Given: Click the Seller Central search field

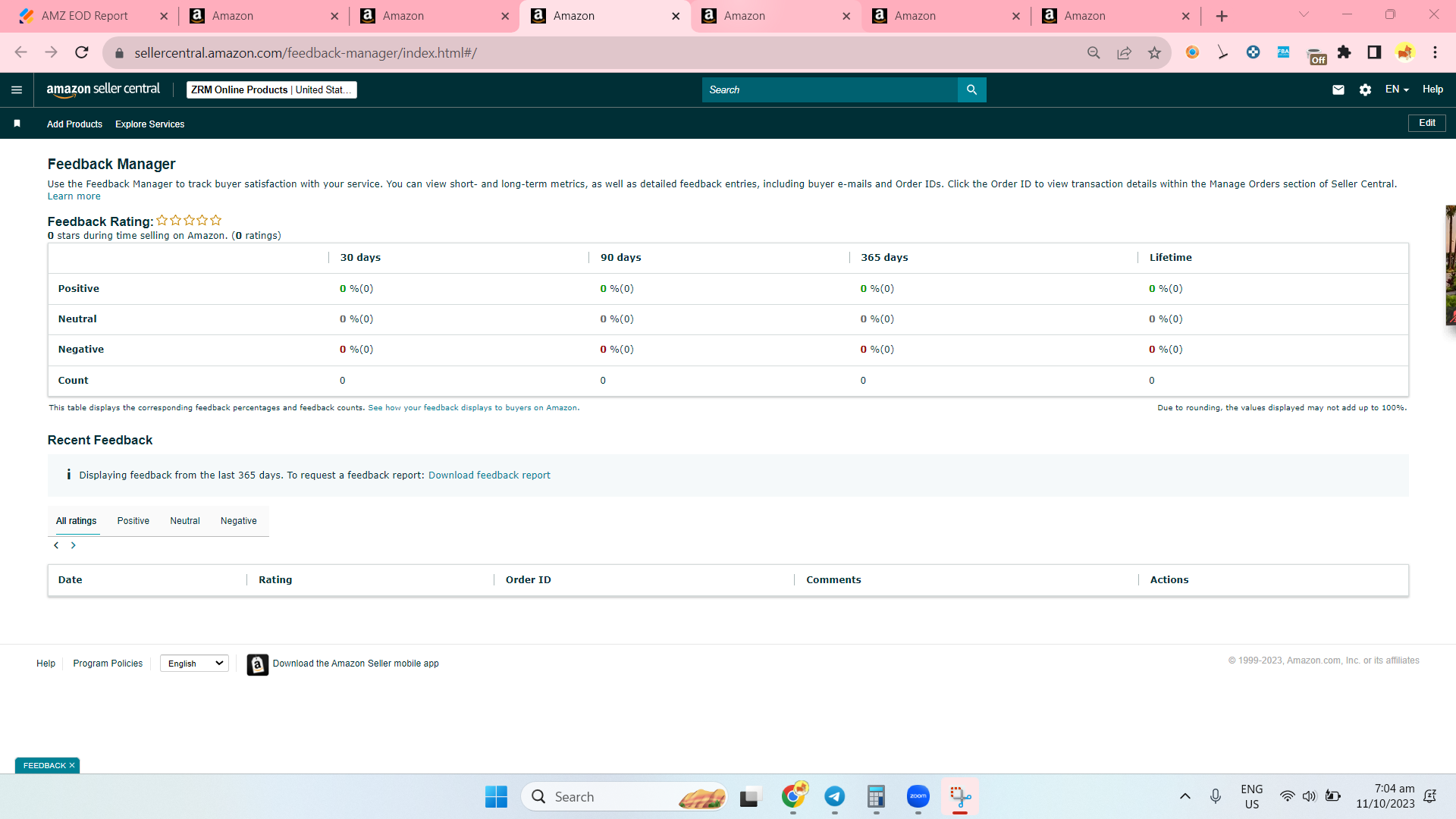Looking at the screenshot, I should tap(830, 89).
